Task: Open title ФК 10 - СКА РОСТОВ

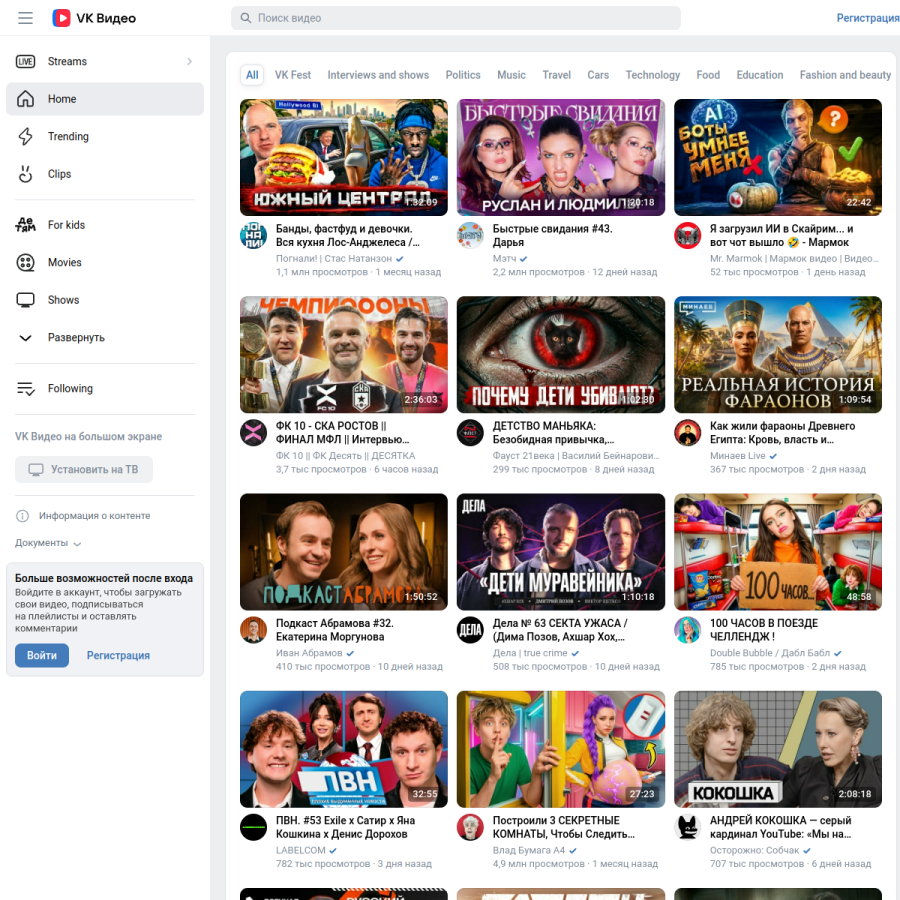Action: click(343, 433)
